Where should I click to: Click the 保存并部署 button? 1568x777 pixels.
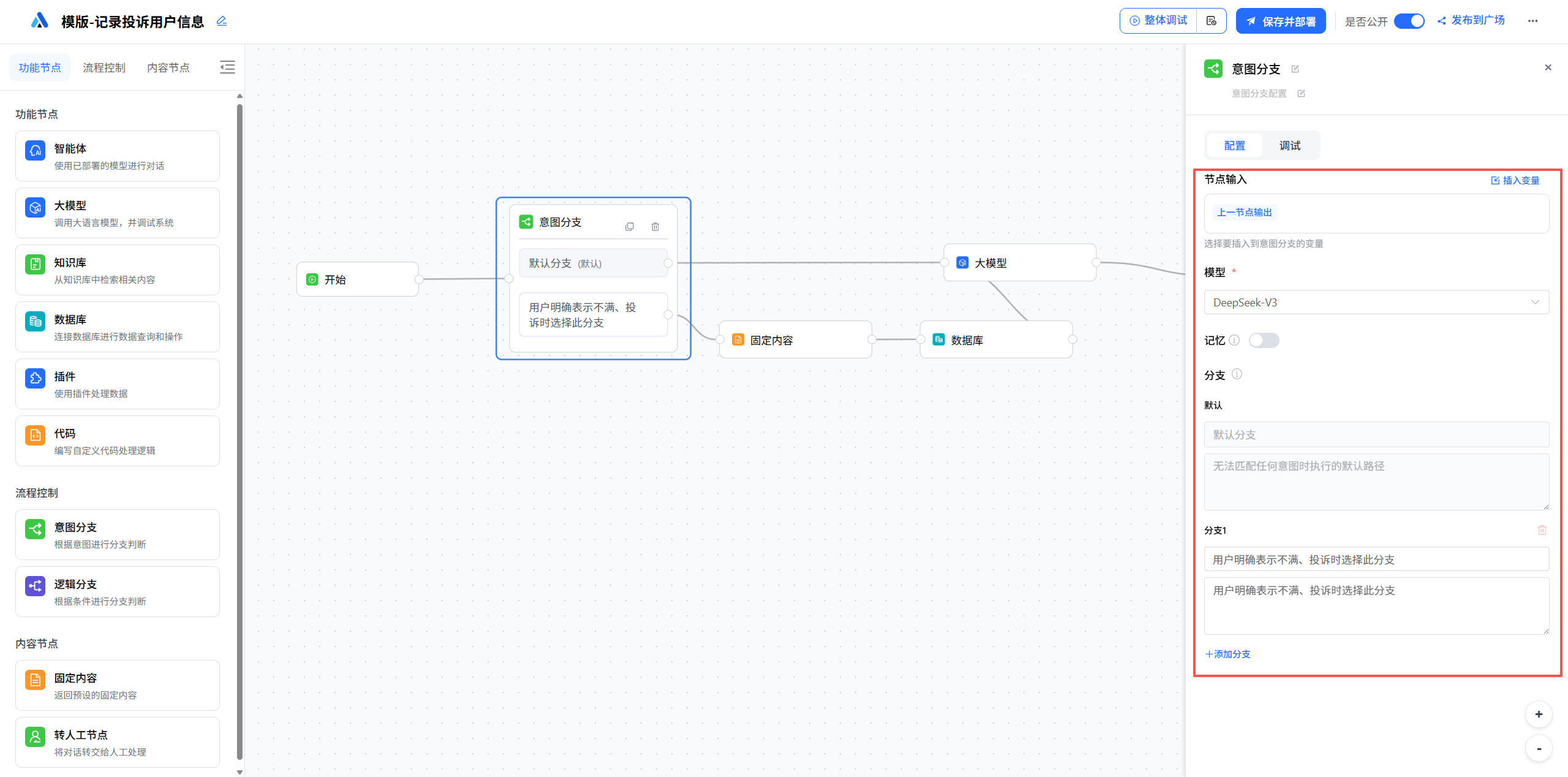click(1280, 21)
